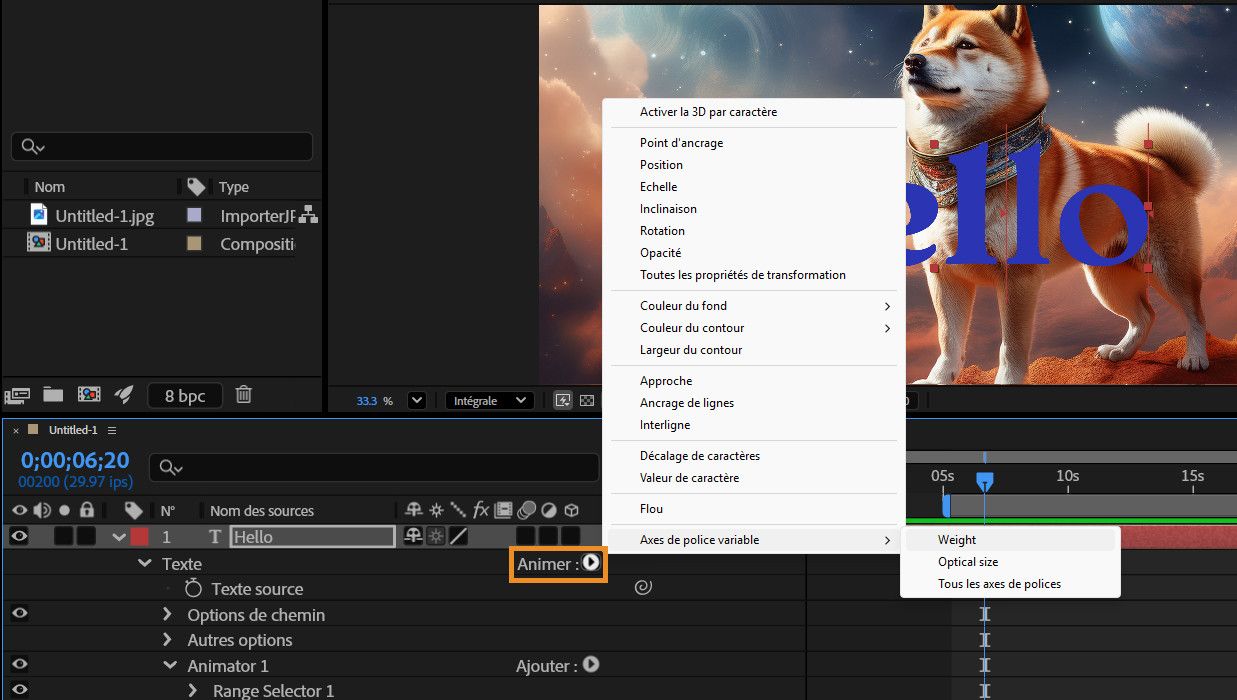Open the interpret footage icon in Project panel

tap(16, 395)
